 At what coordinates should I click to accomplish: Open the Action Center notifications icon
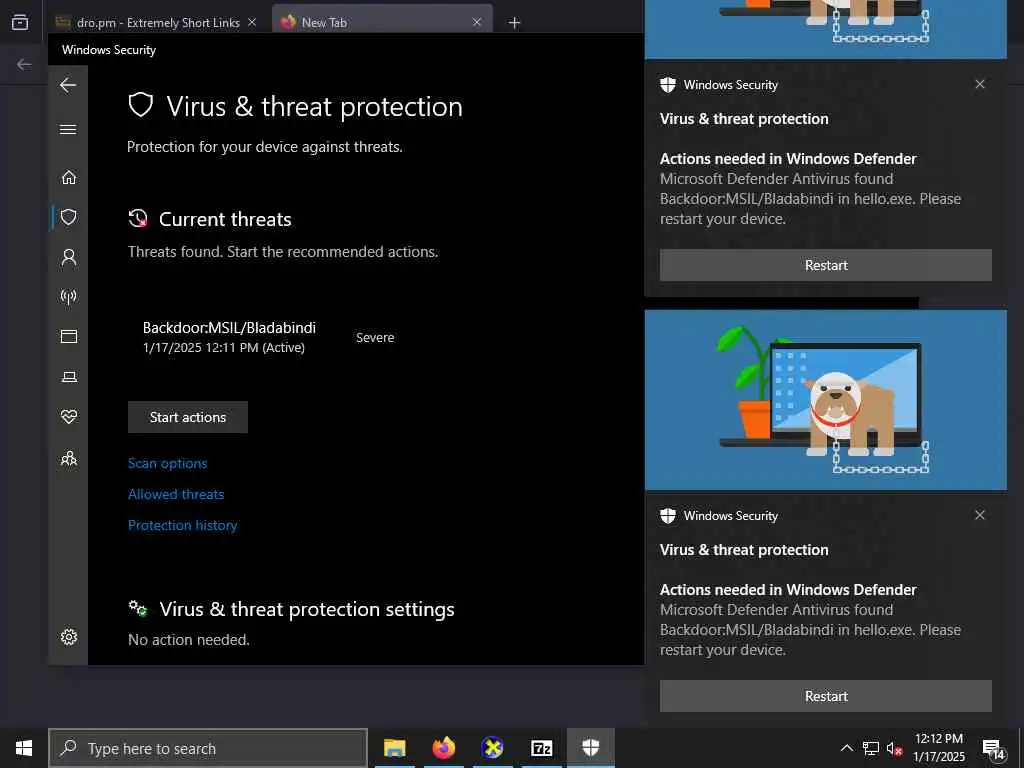point(993,748)
